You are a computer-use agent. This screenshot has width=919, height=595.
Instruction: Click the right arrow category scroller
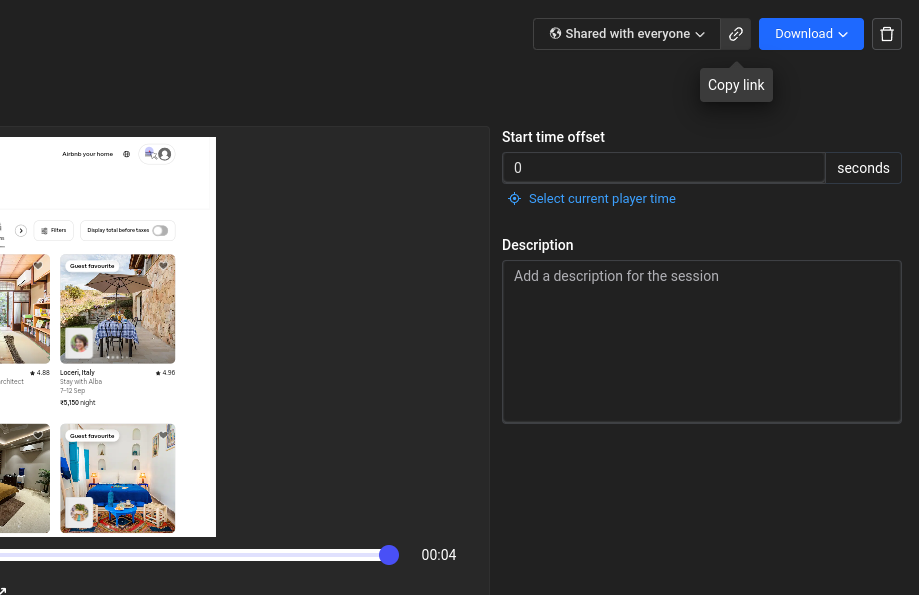point(21,230)
